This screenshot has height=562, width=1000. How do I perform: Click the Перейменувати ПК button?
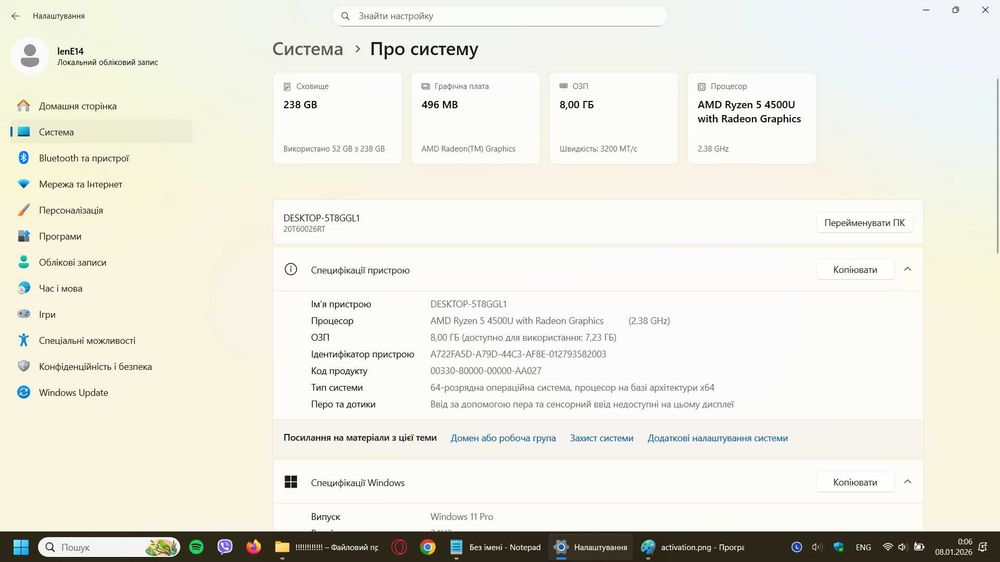coord(864,223)
